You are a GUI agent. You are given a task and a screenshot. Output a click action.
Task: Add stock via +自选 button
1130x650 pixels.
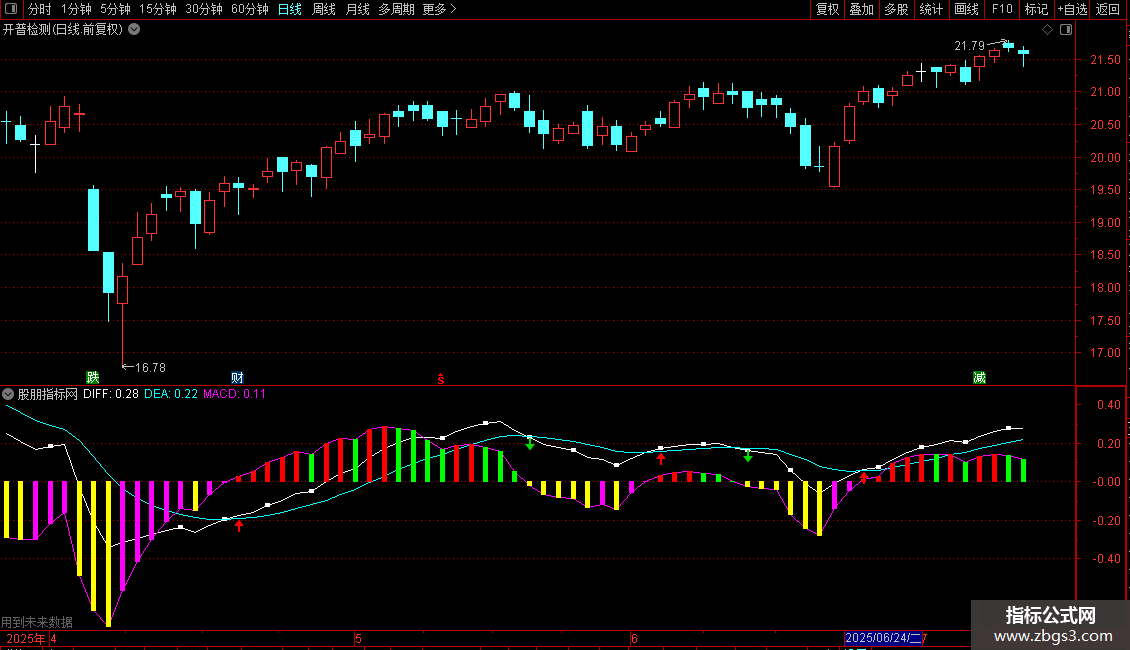click(x=1072, y=9)
